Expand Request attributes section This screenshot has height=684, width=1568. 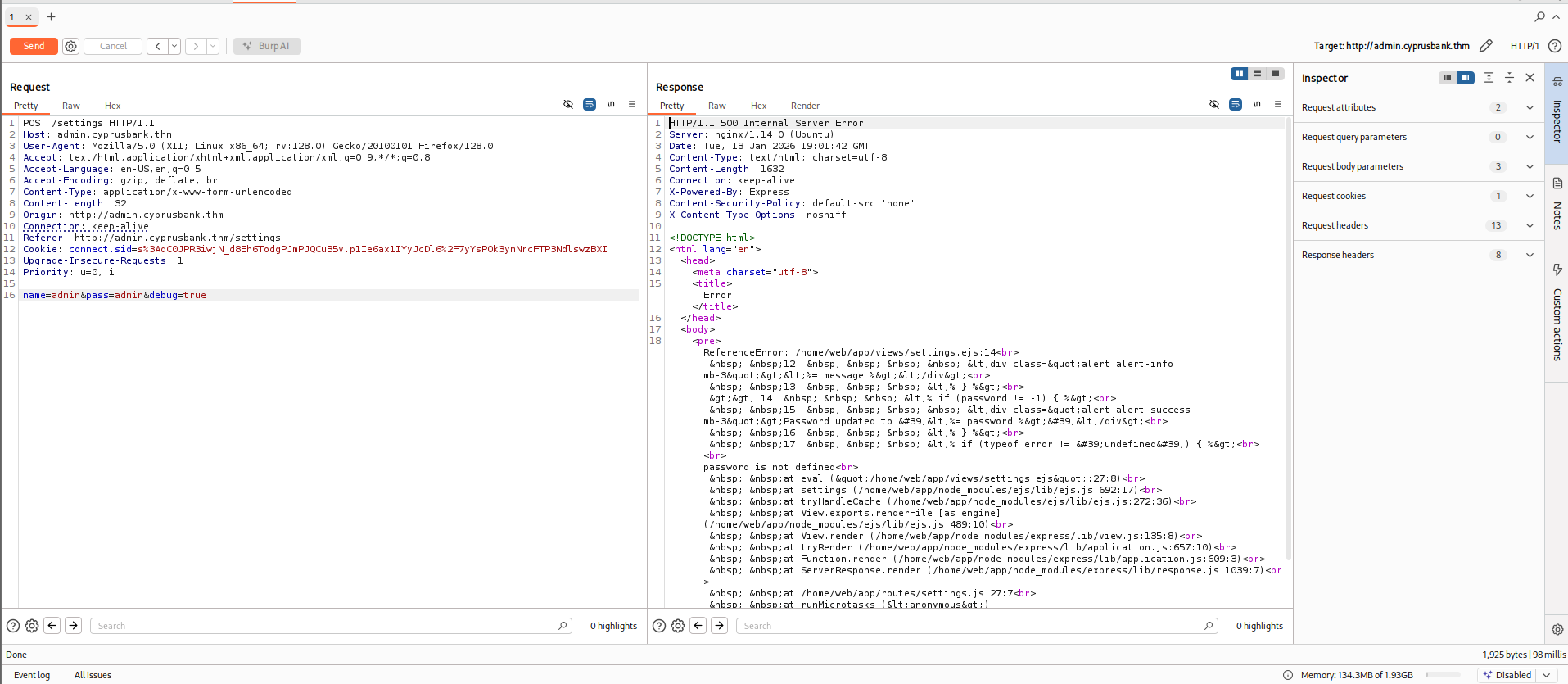[1529, 107]
